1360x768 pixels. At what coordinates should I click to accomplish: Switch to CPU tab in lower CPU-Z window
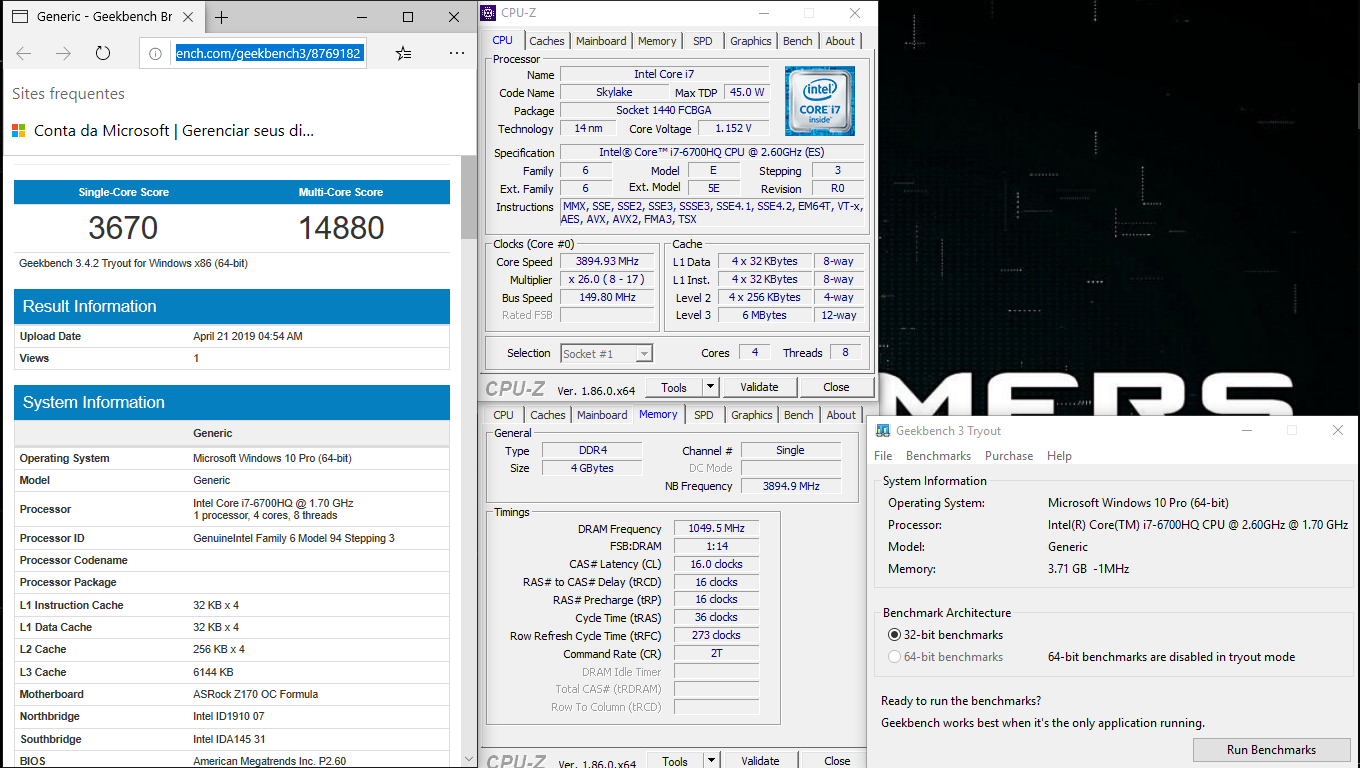coord(504,415)
